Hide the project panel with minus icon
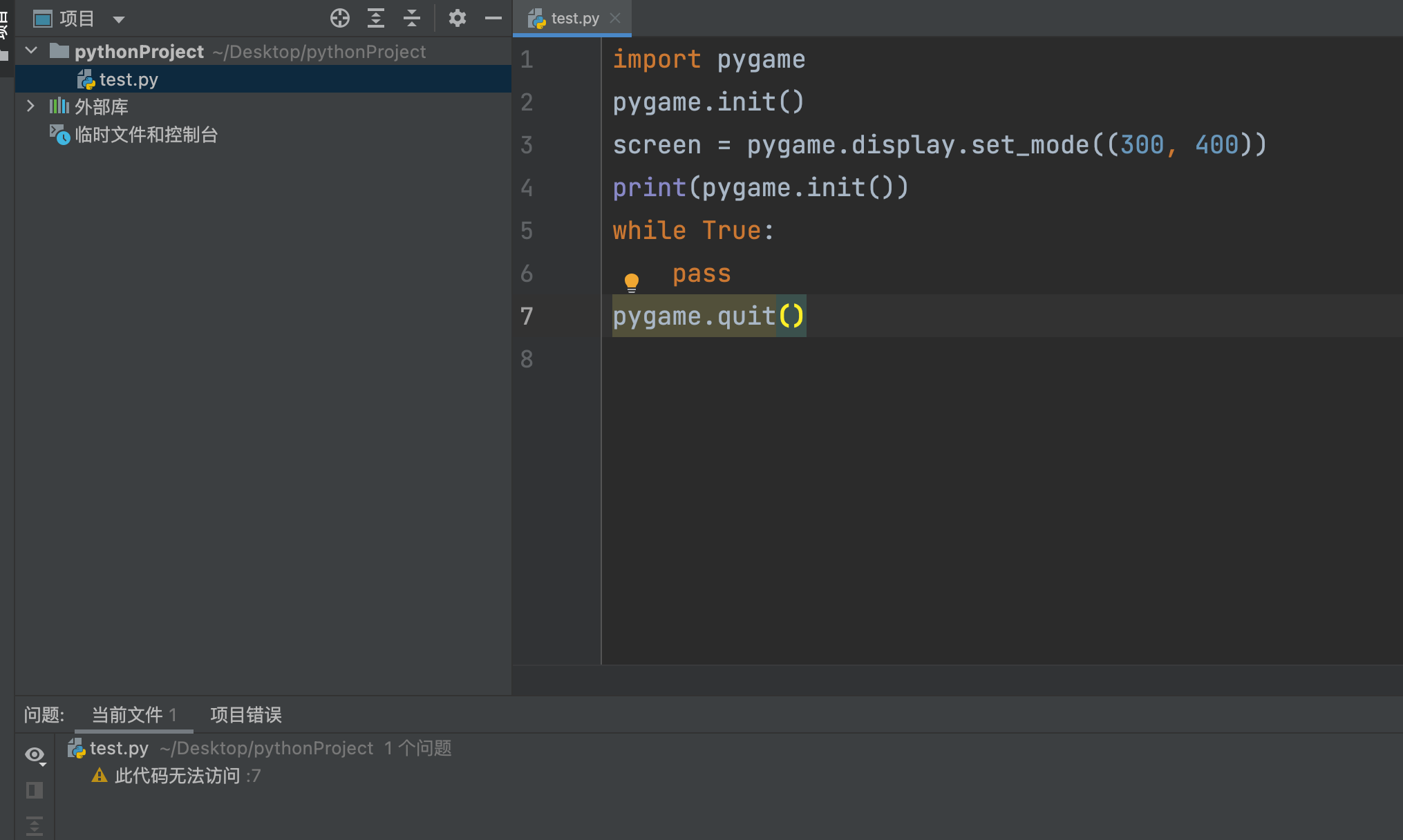 tap(493, 18)
